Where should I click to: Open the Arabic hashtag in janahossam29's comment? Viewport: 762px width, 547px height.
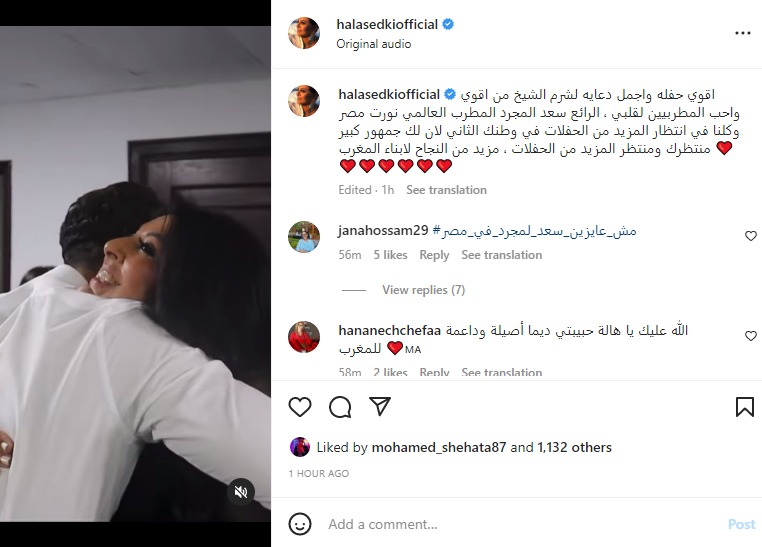[534, 231]
